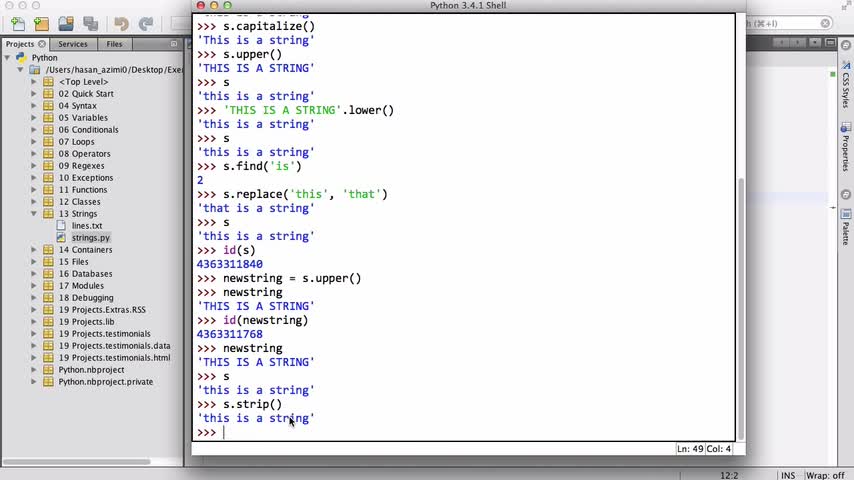Screen dimensions: 854x480
Task: Click the folder icon beside 18 Debugging
Action: (48, 297)
